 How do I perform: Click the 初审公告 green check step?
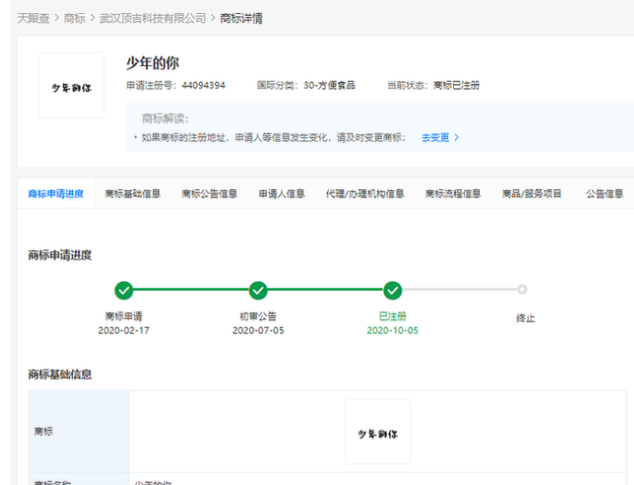[x=258, y=290]
